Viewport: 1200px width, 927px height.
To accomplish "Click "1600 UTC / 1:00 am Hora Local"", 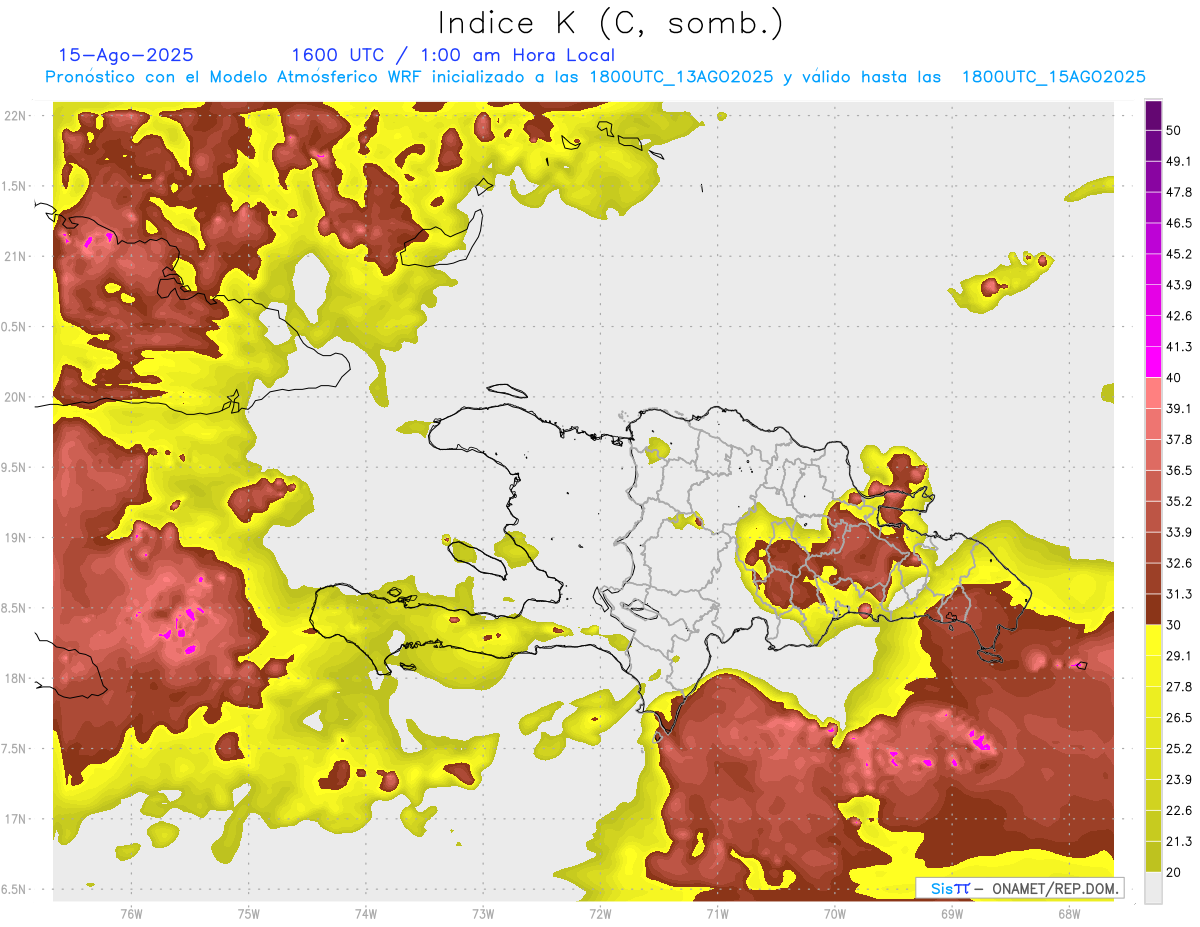I will (453, 55).
